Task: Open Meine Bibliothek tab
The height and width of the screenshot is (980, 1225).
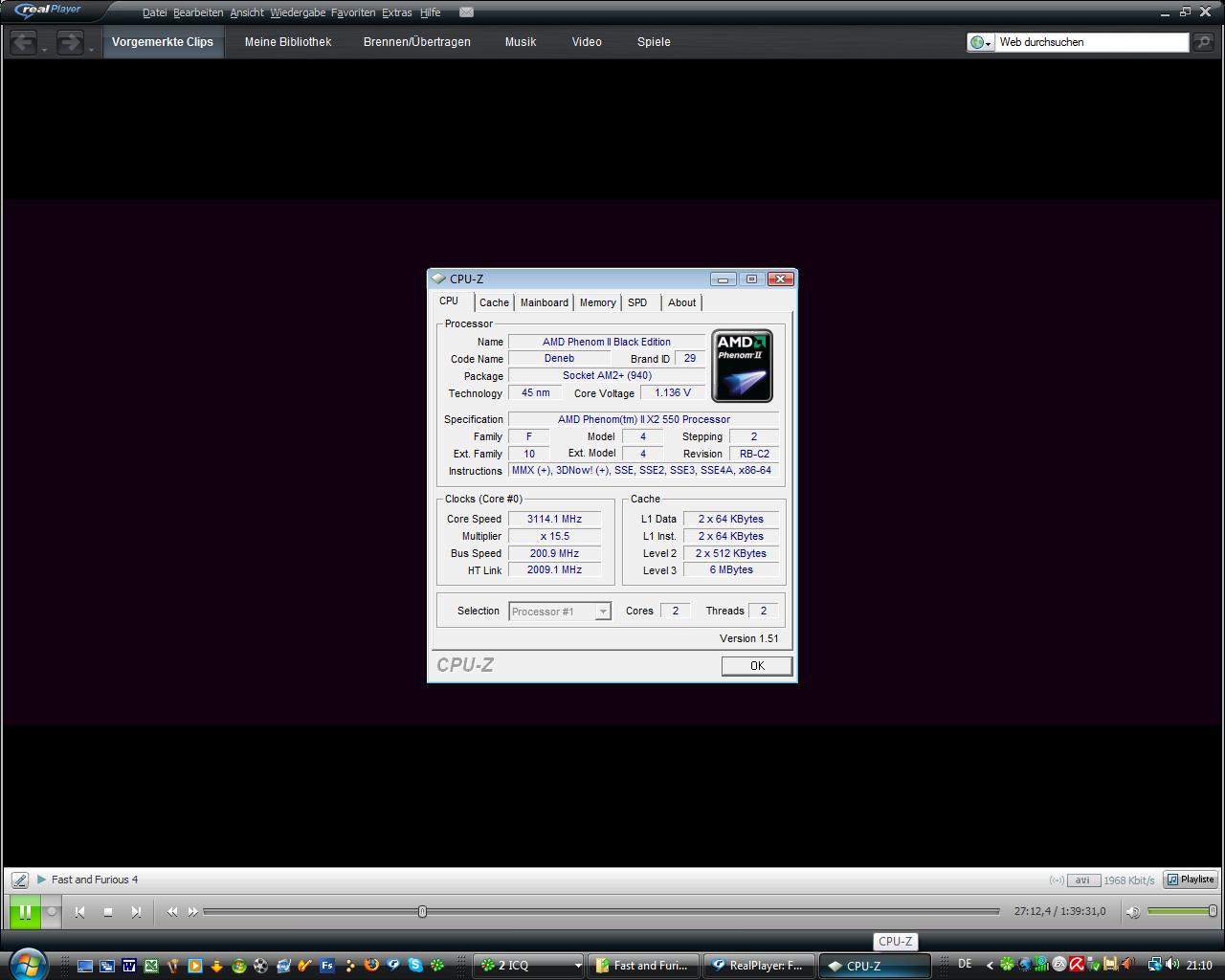Action: click(288, 42)
